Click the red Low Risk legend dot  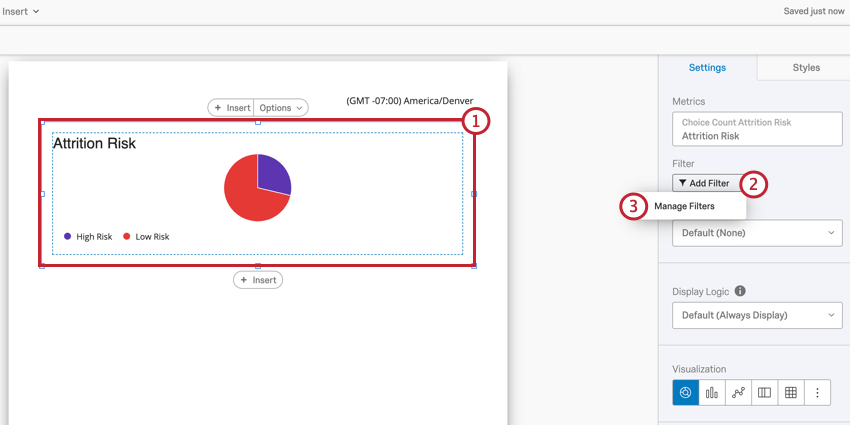[127, 236]
